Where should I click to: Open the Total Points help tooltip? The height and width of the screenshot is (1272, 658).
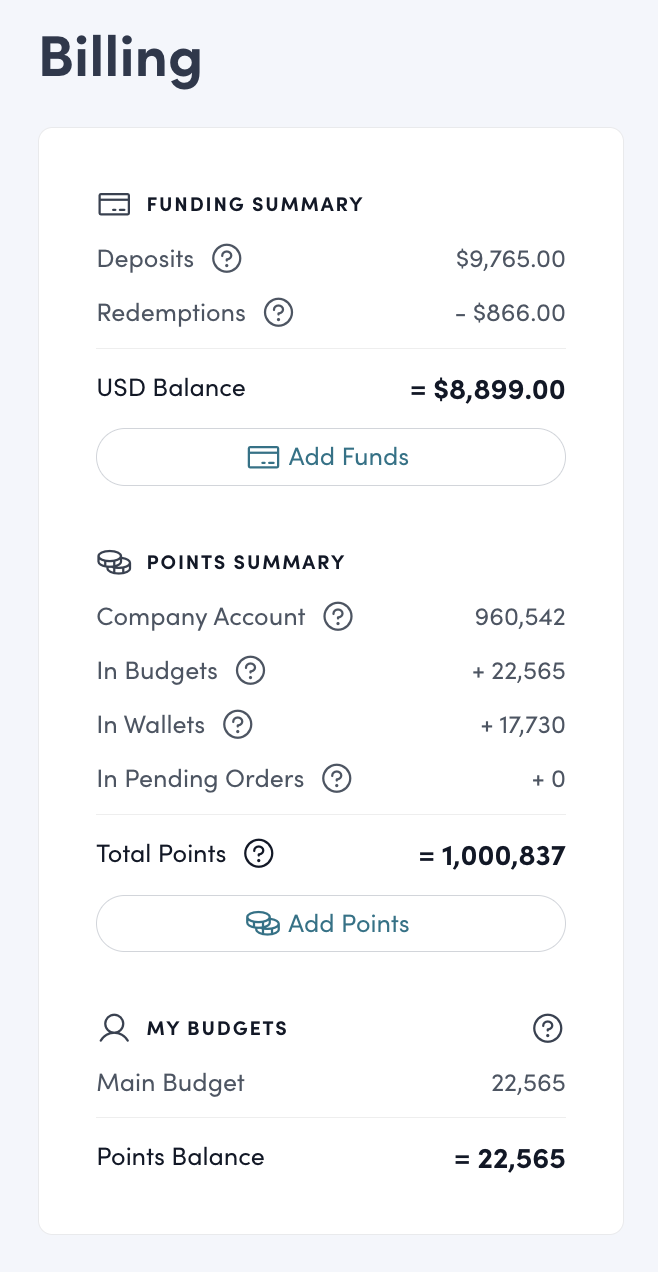[258, 854]
